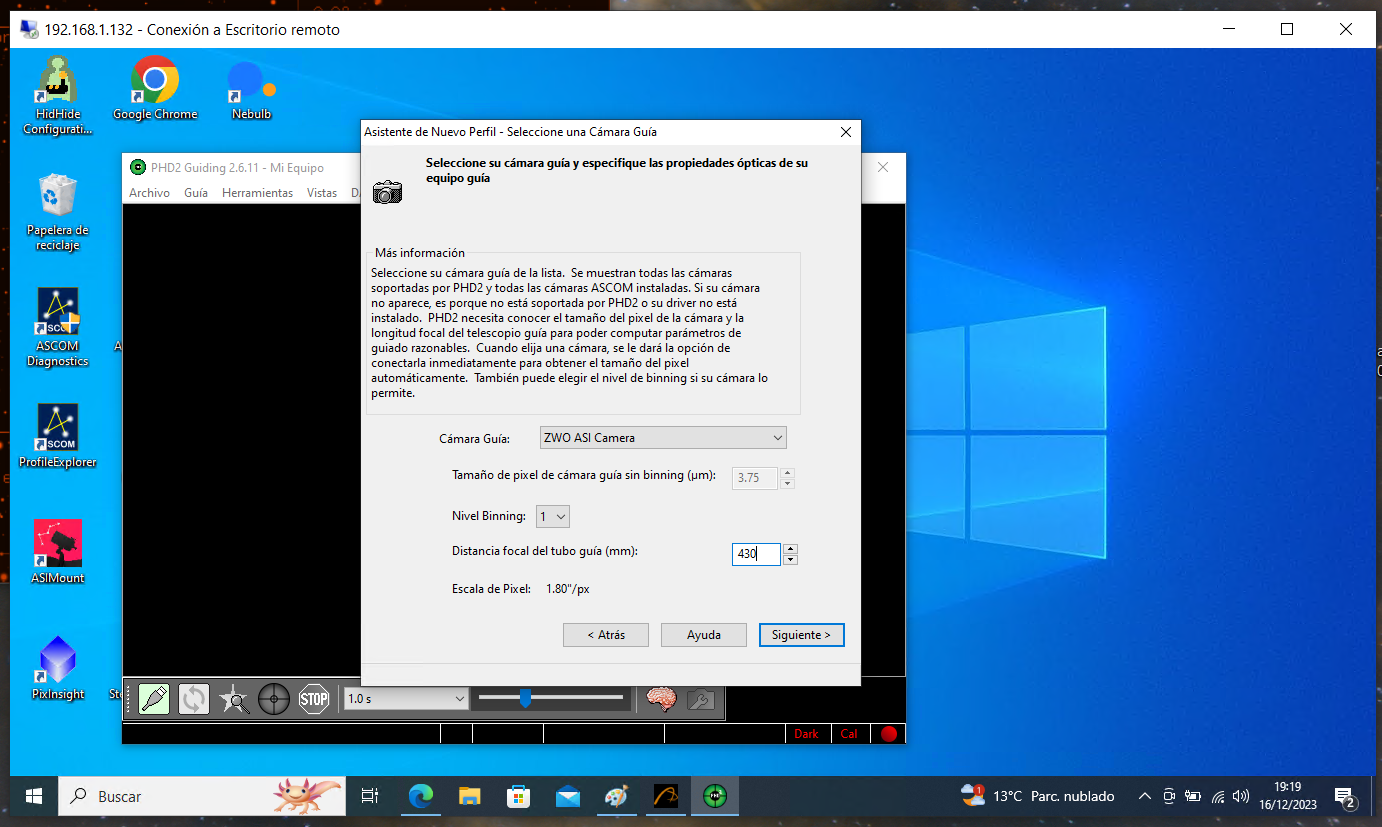The width and height of the screenshot is (1382, 827).
Task: Open Microsoft Store taskbar icon
Action: [519, 796]
